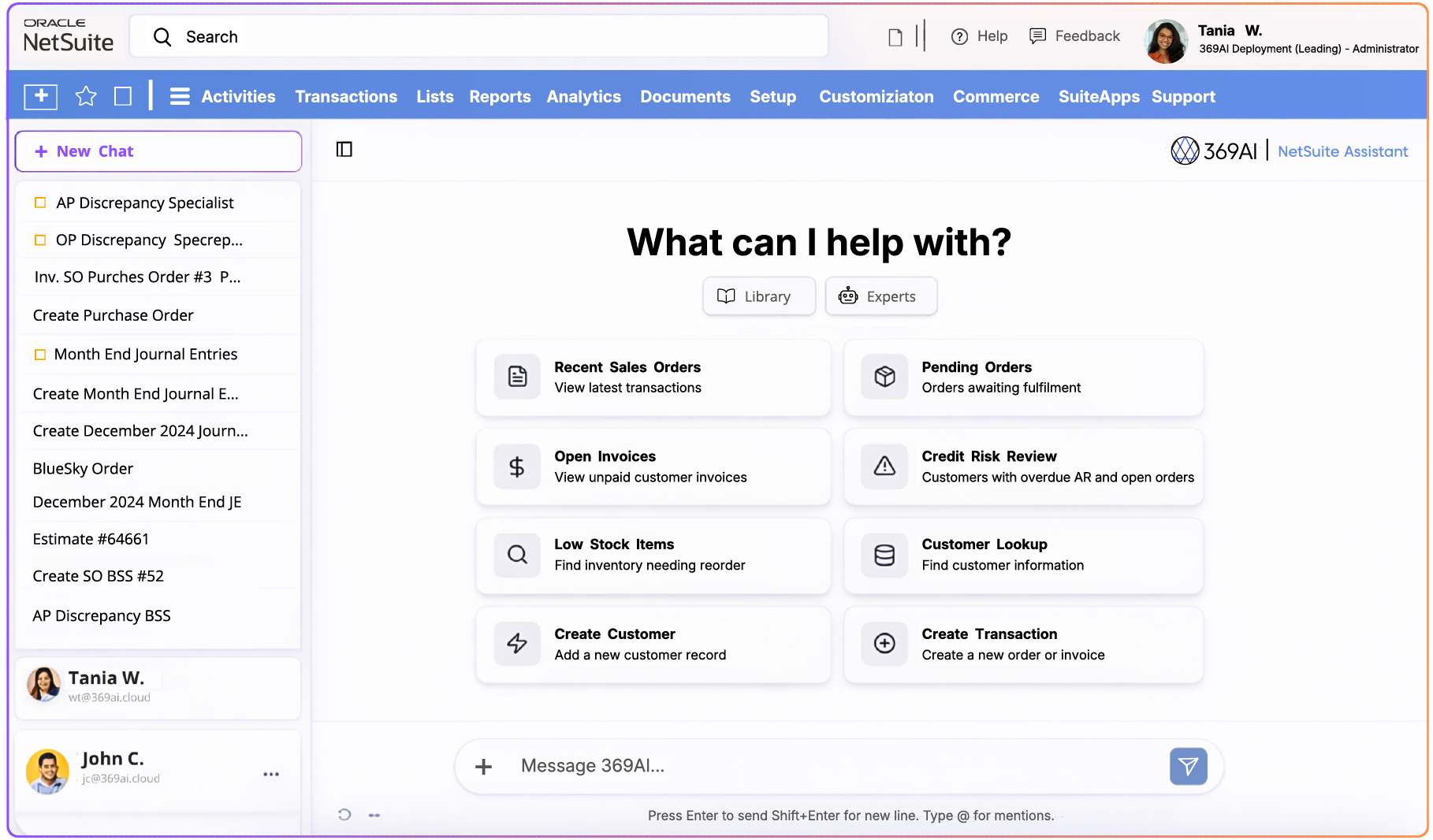
Task: Open the Activities menu
Action: coord(238,96)
